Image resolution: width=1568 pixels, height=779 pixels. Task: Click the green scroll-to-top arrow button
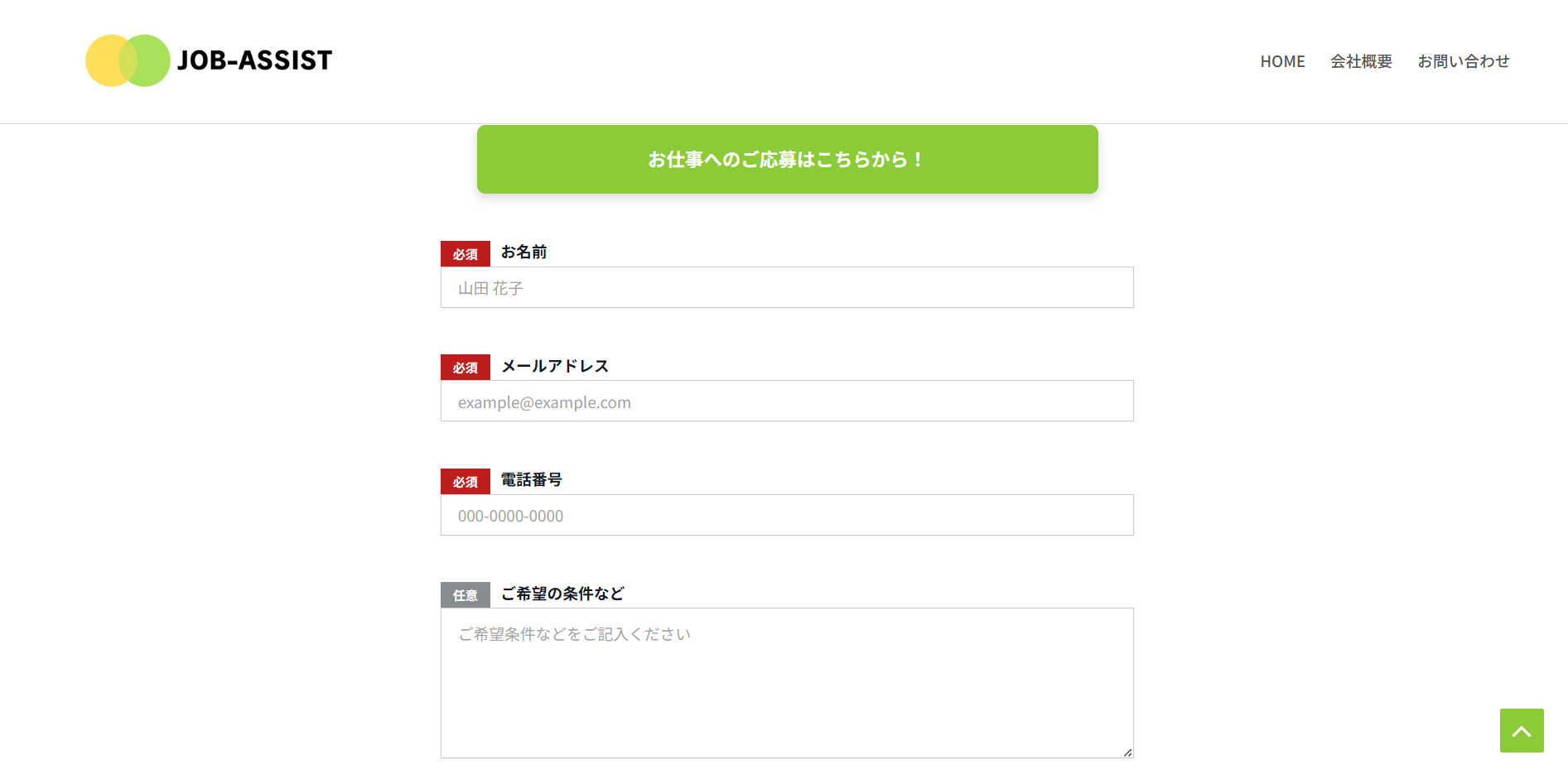coord(1522,730)
